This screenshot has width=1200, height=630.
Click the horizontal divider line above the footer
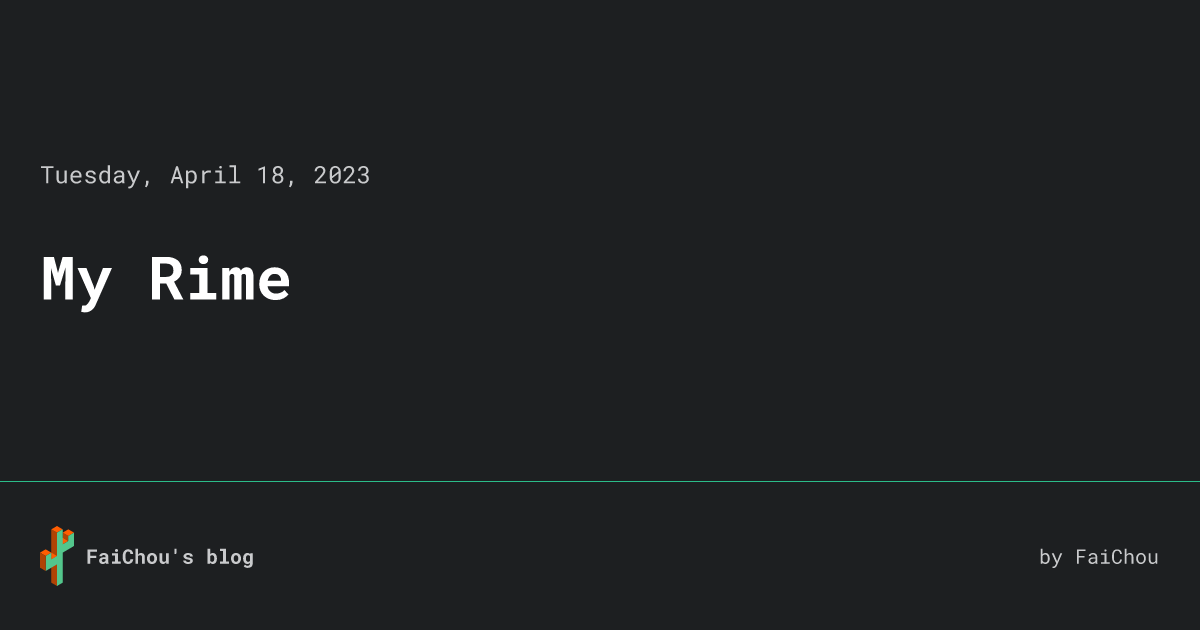tap(600, 481)
